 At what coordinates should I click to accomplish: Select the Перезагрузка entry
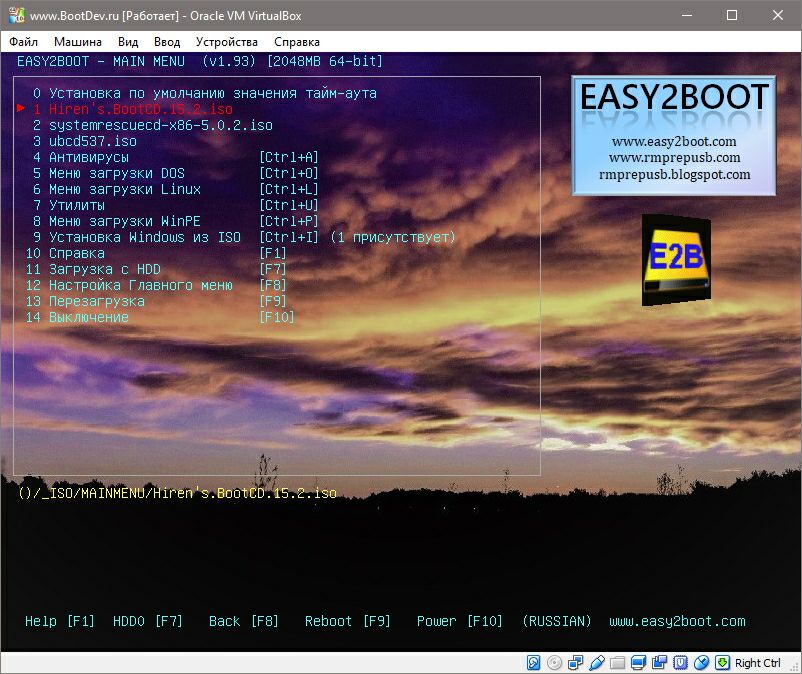[85, 301]
